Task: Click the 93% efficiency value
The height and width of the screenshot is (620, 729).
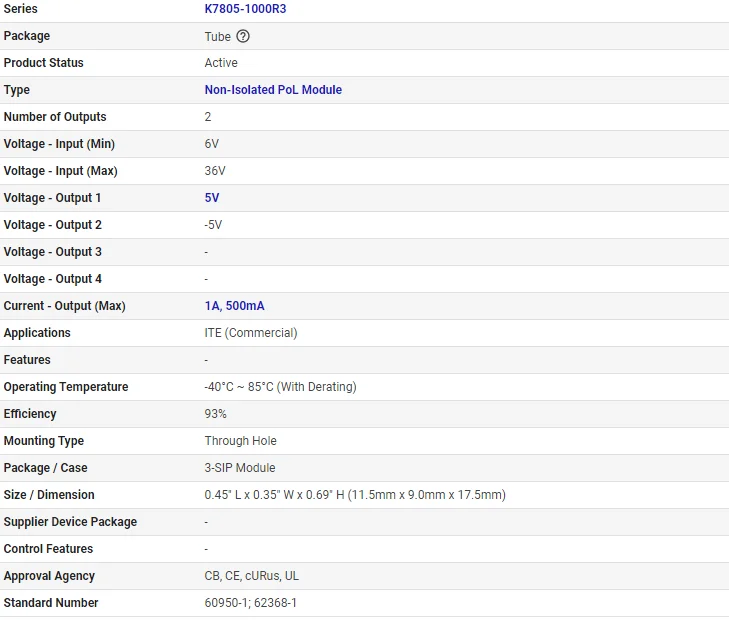Action: pos(216,414)
